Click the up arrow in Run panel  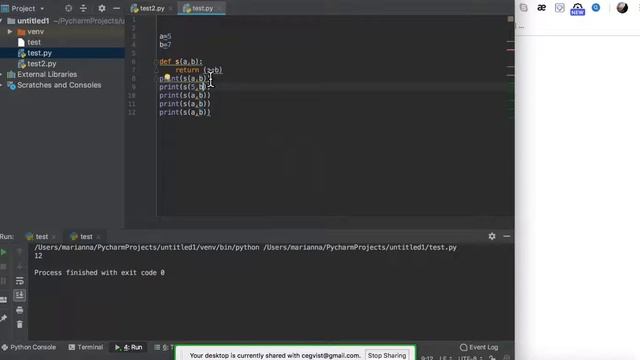19,252
